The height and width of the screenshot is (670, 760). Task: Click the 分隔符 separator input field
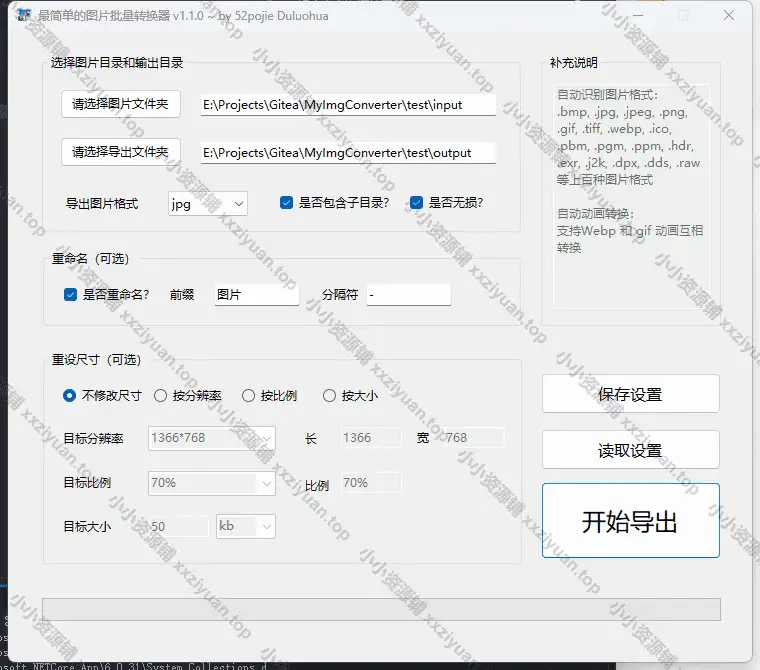point(408,295)
